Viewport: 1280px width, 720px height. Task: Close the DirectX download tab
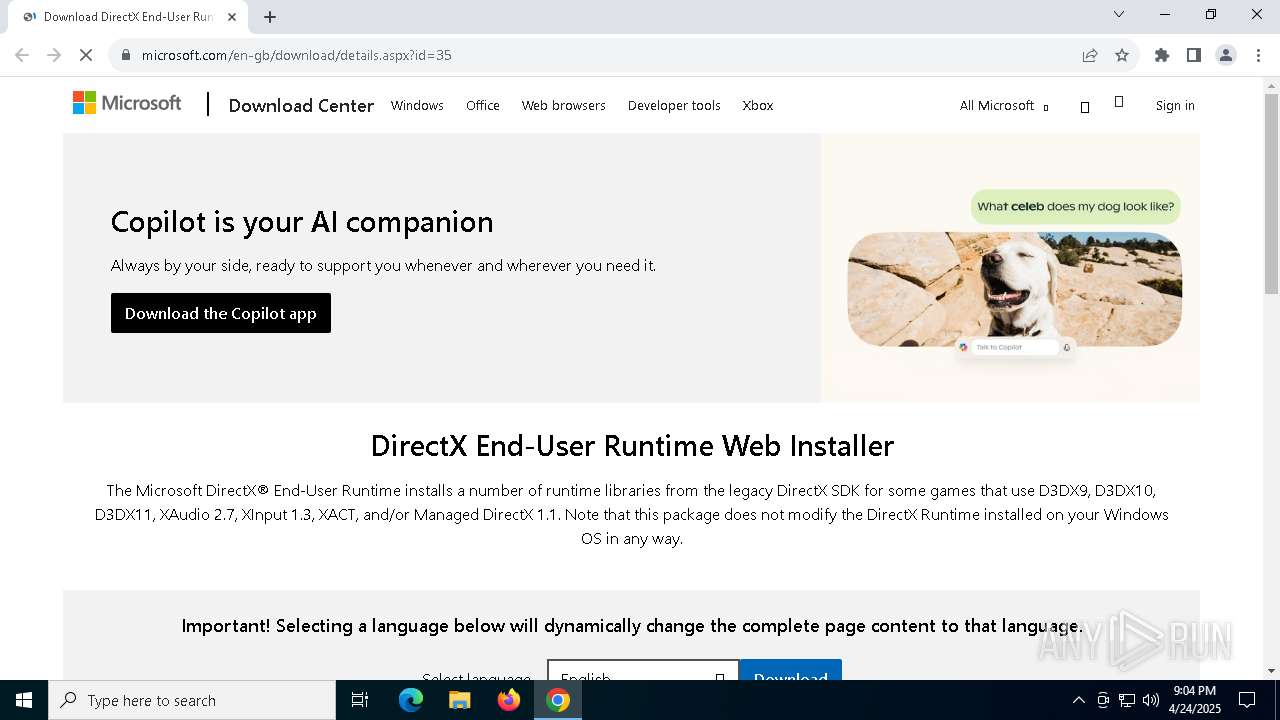click(232, 17)
